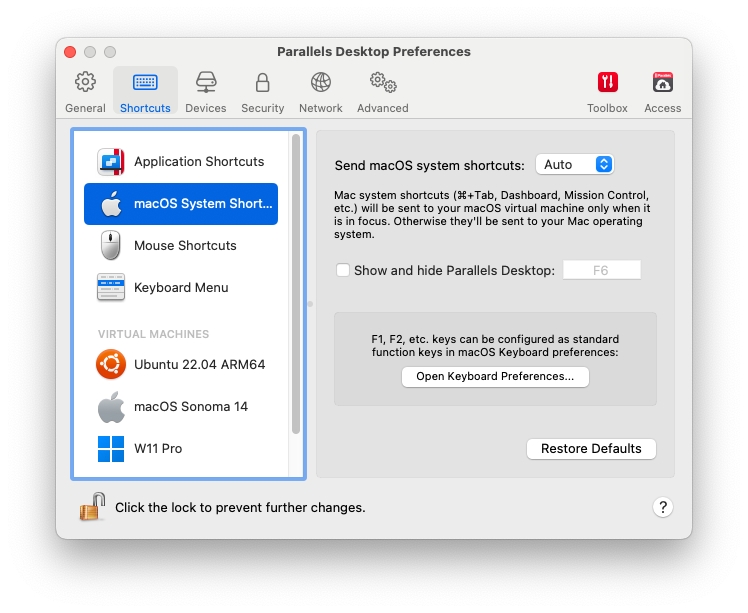The width and height of the screenshot is (748, 613).
Task: Launch the Parallels Toolbox icon
Action: point(607,91)
